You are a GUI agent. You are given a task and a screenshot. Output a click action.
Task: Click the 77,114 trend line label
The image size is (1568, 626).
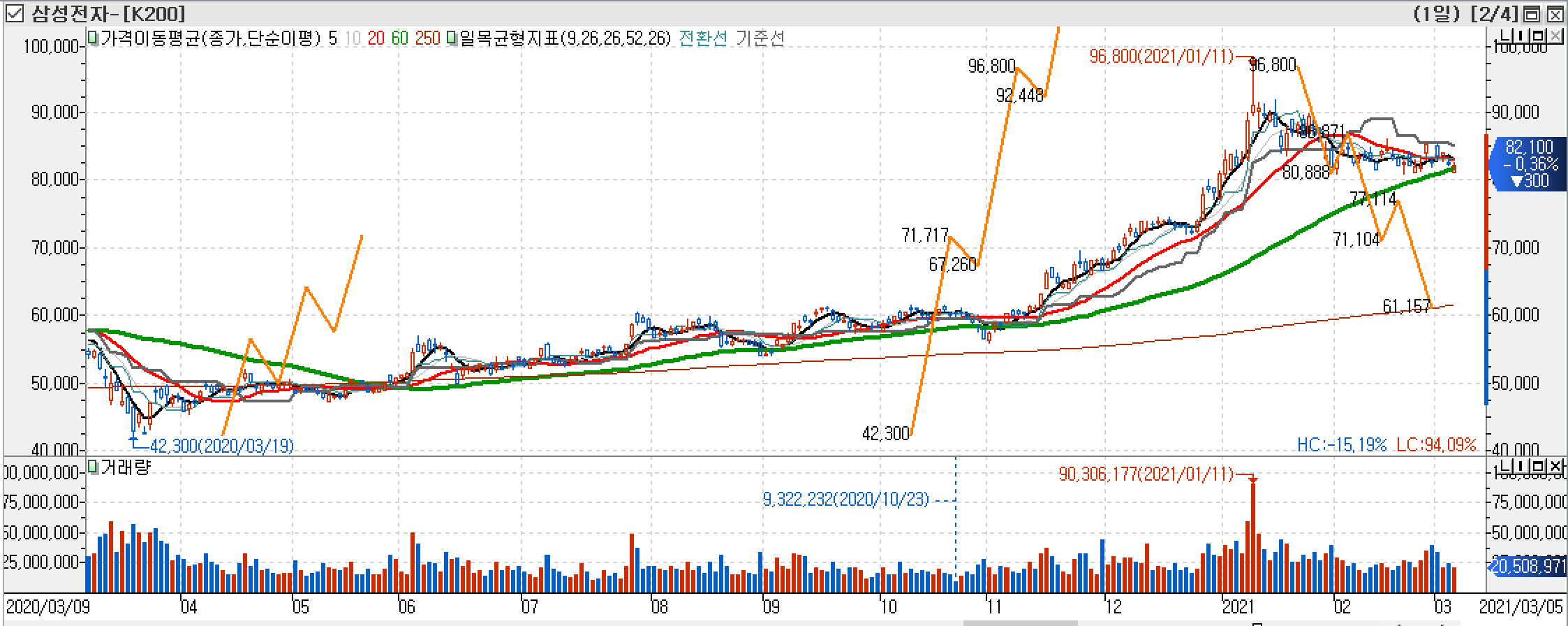click(1373, 199)
